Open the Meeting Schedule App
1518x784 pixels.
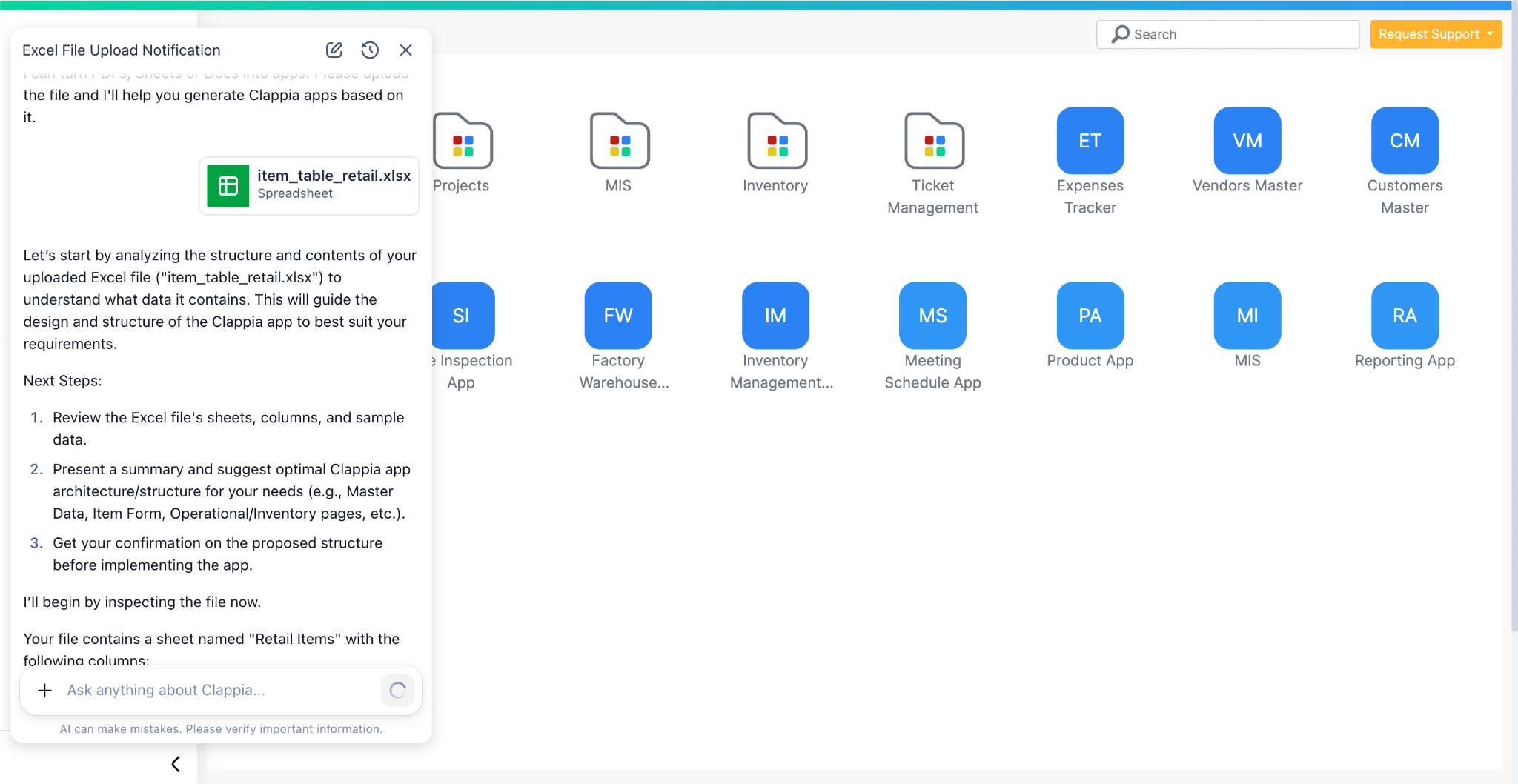click(932, 315)
